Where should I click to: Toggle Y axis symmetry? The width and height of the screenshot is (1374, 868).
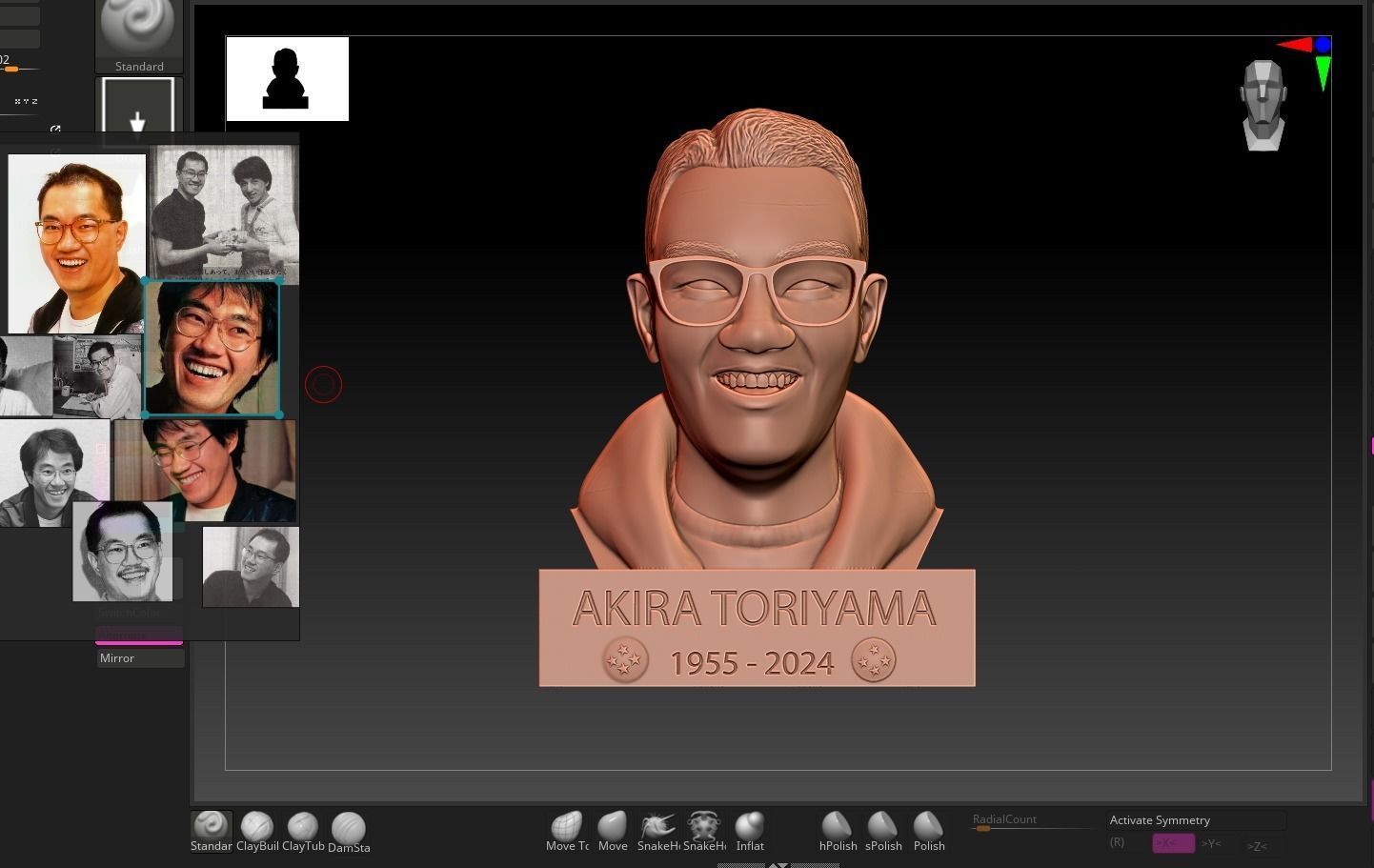tap(1210, 843)
